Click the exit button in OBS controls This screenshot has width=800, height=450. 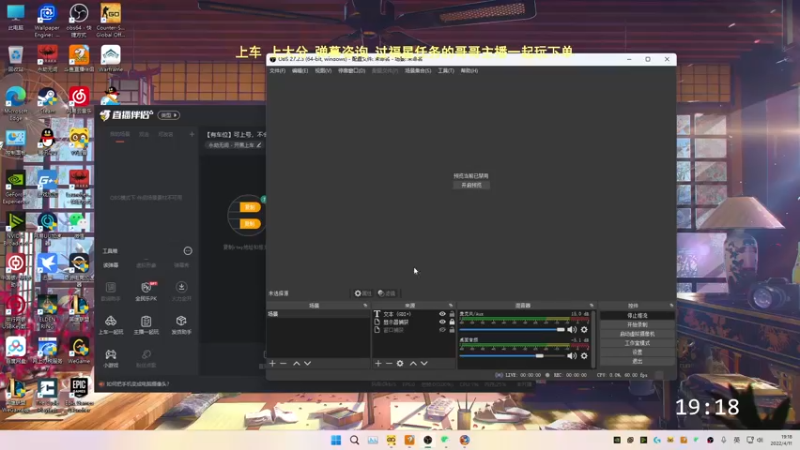(637, 361)
